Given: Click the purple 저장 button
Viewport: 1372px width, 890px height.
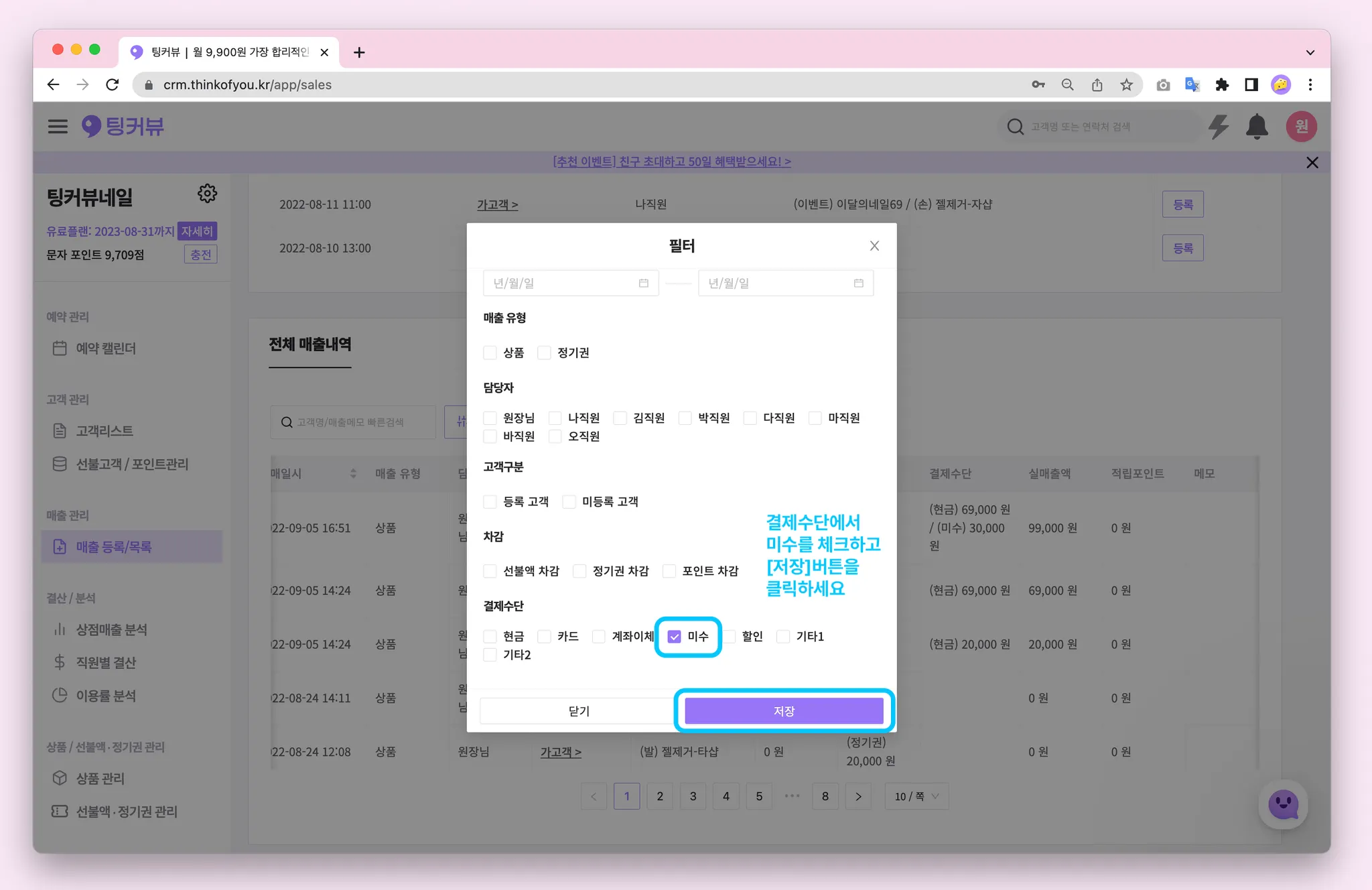Looking at the screenshot, I should pyautogui.click(x=783, y=710).
